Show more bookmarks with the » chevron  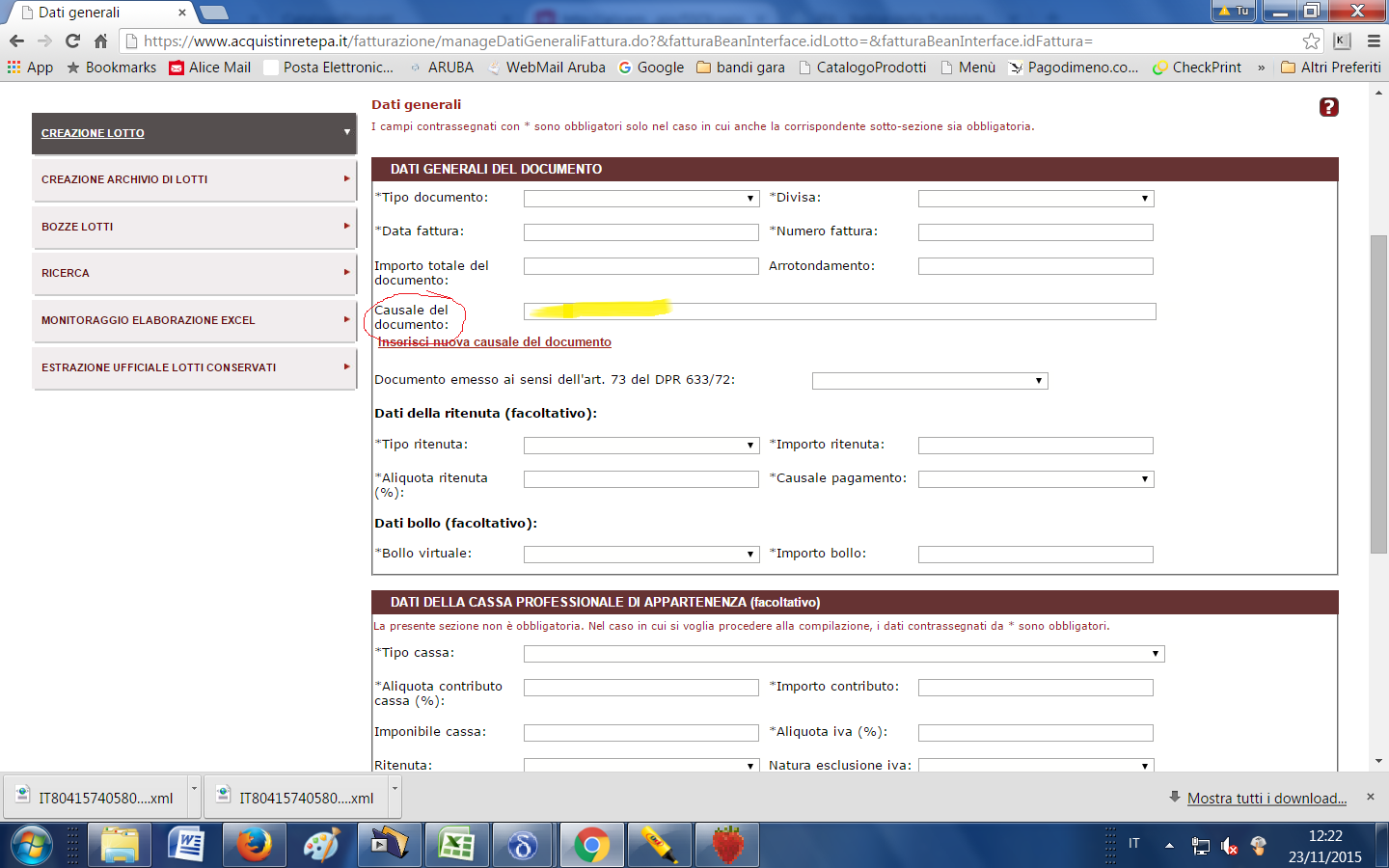click(x=1261, y=68)
